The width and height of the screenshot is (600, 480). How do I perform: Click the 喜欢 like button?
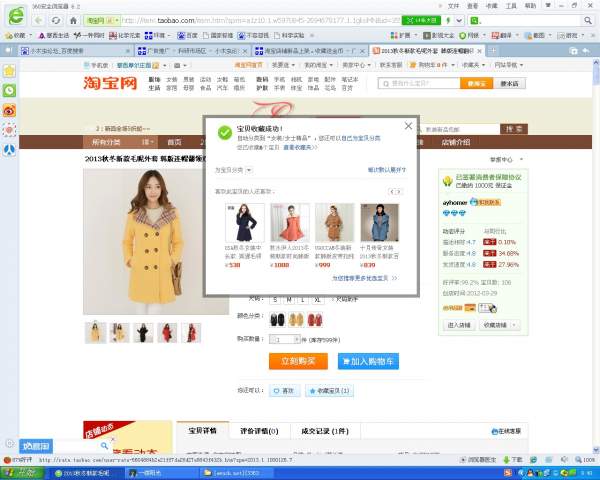click(284, 391)
